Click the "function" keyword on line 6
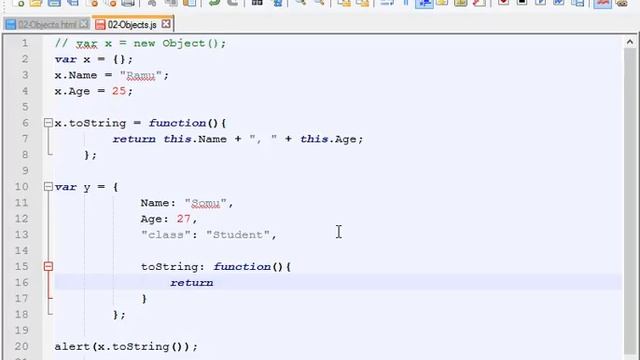Viewport: 640px width, 360px height. [177, 123]
